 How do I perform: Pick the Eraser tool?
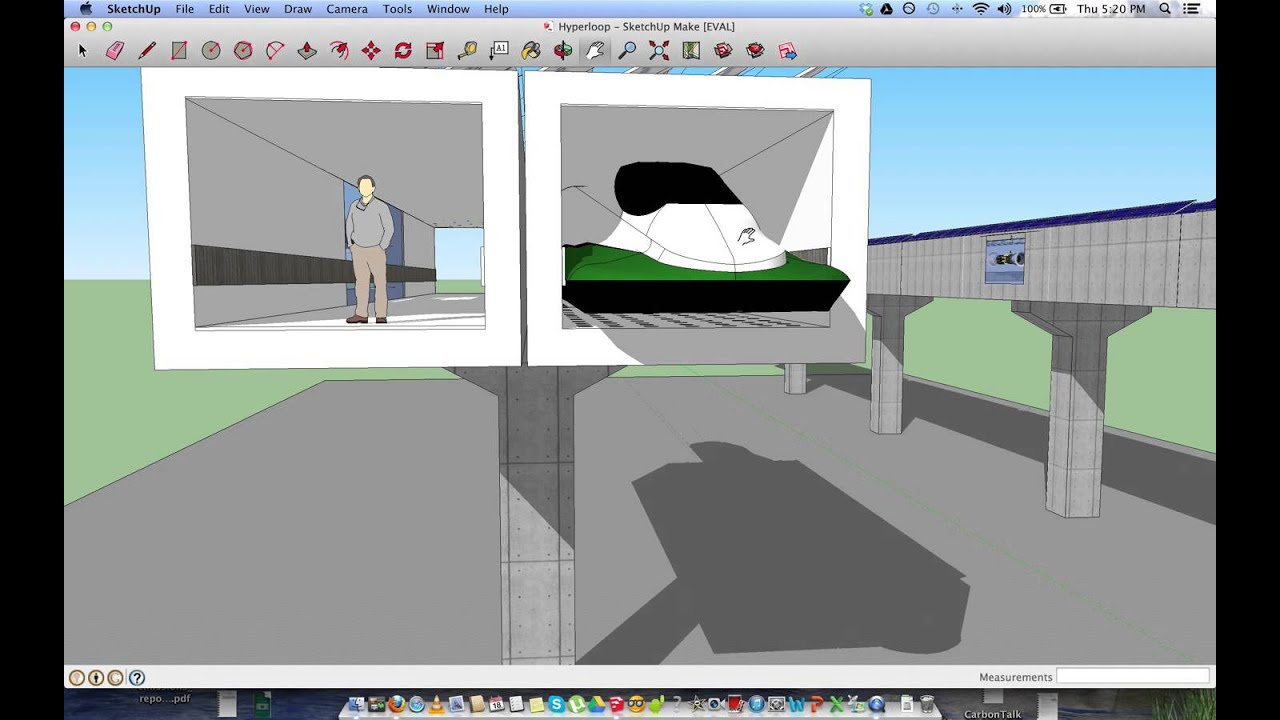click(x=115, y=50)
